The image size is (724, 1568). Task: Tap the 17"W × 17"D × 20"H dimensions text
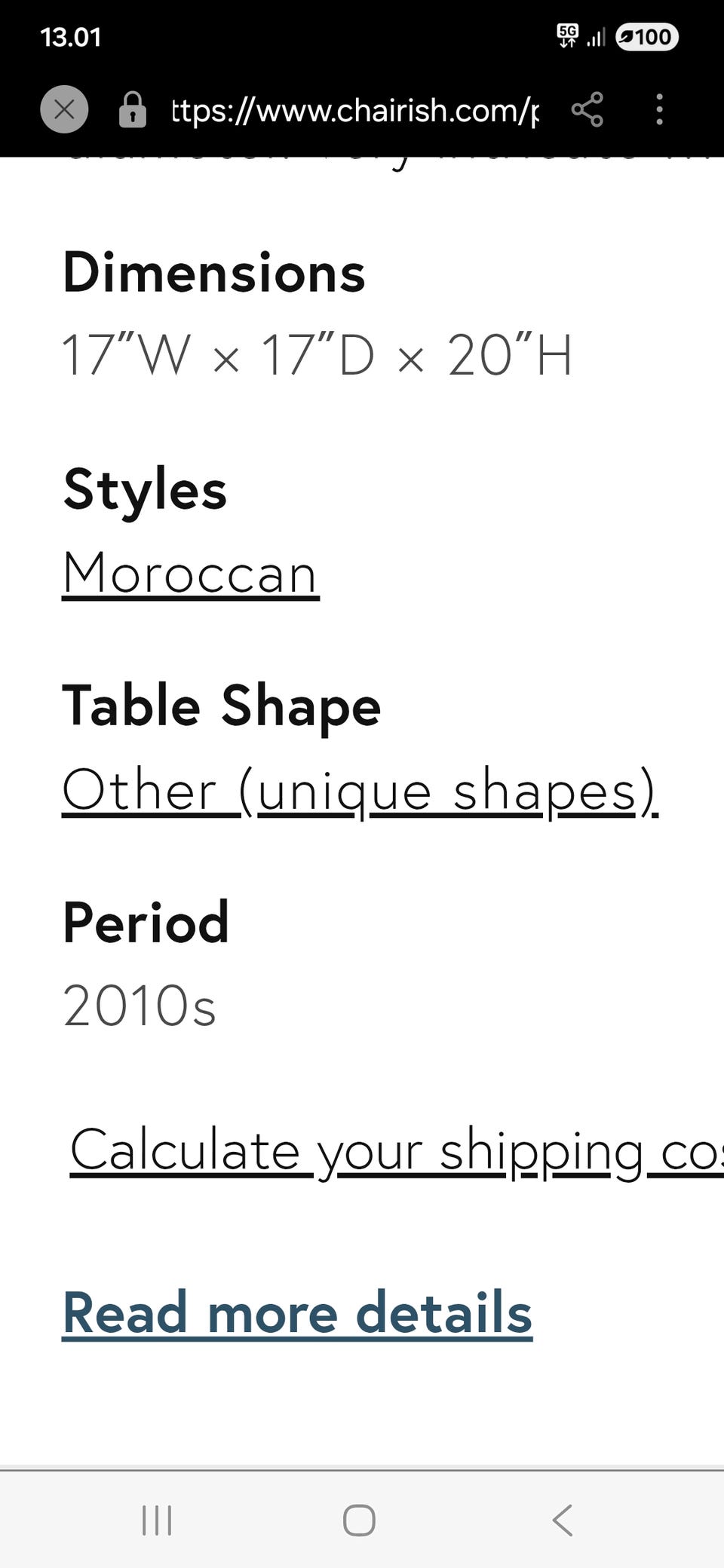coord(317,356)
